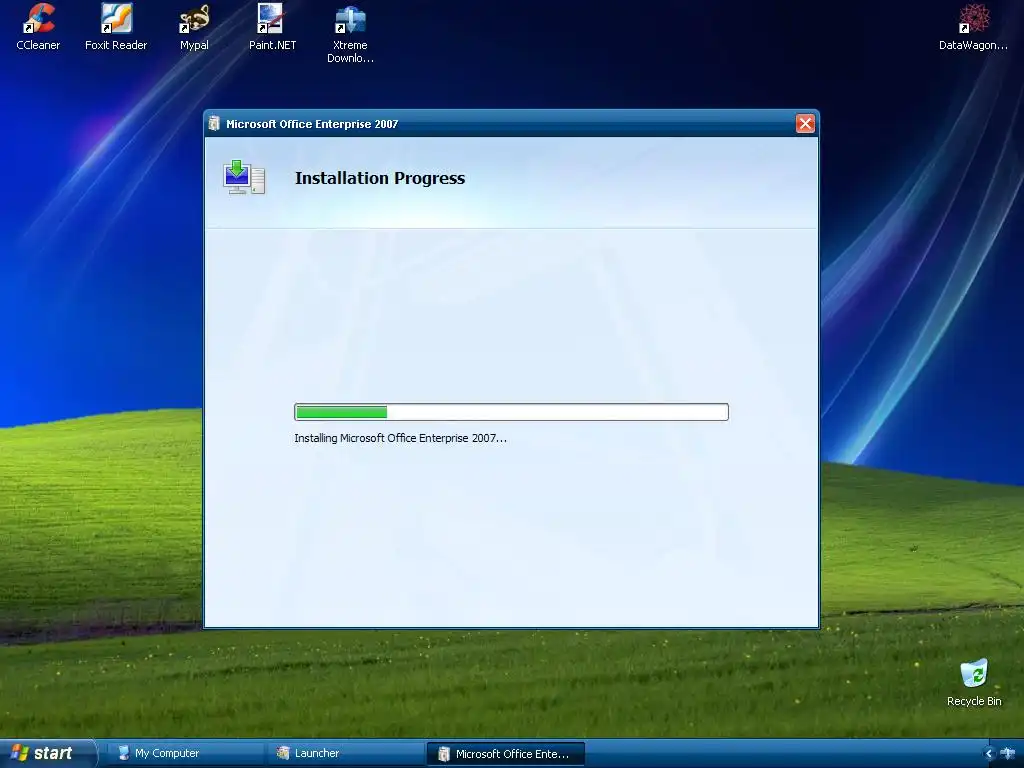Viewport: 1024px width, 768px height.
Task: Select the Microsoft Office Enterprise taskbar button
Action: click(x=505, y=754)
